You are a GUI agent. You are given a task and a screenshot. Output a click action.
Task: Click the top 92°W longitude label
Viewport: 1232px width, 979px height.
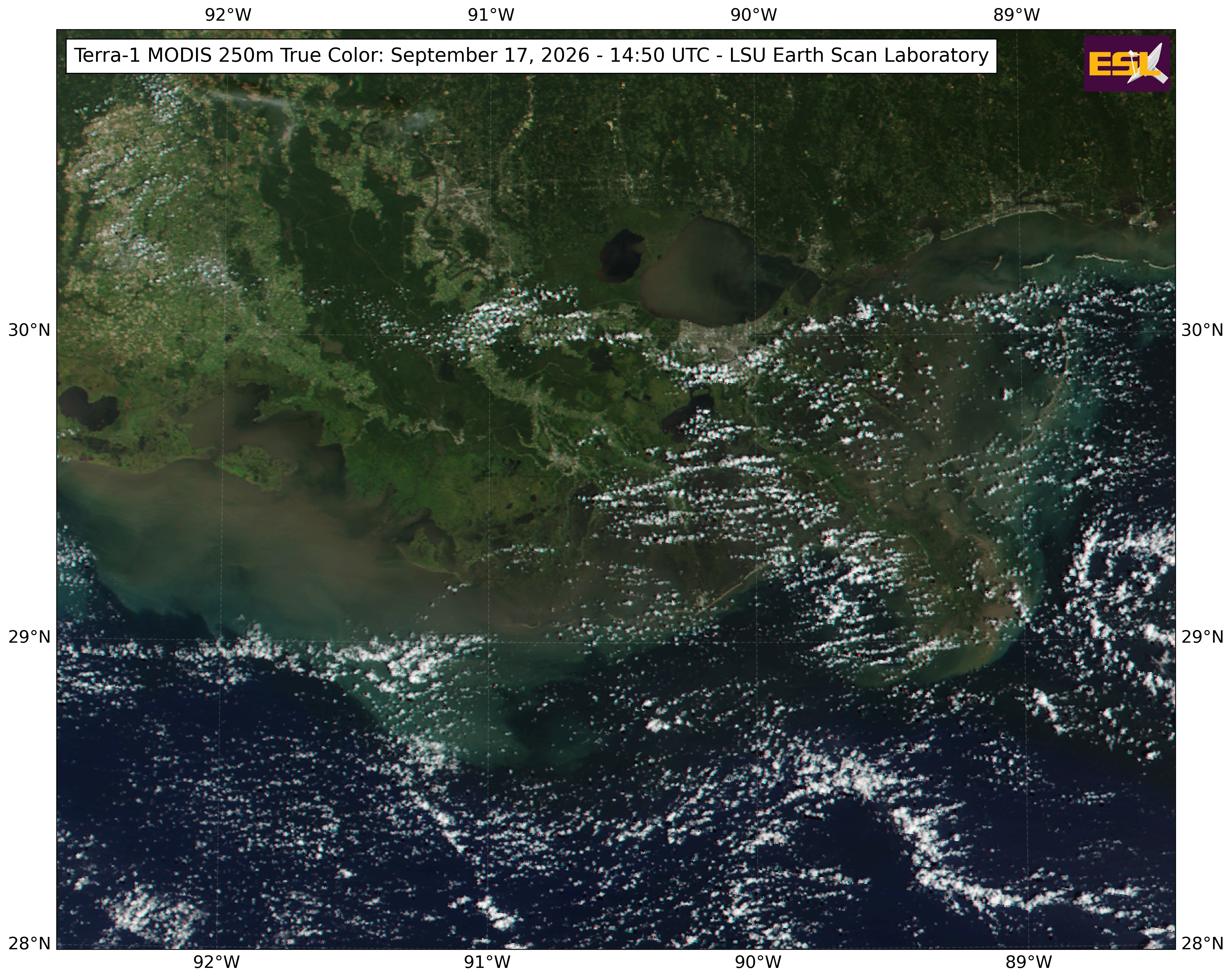(228, 15)
